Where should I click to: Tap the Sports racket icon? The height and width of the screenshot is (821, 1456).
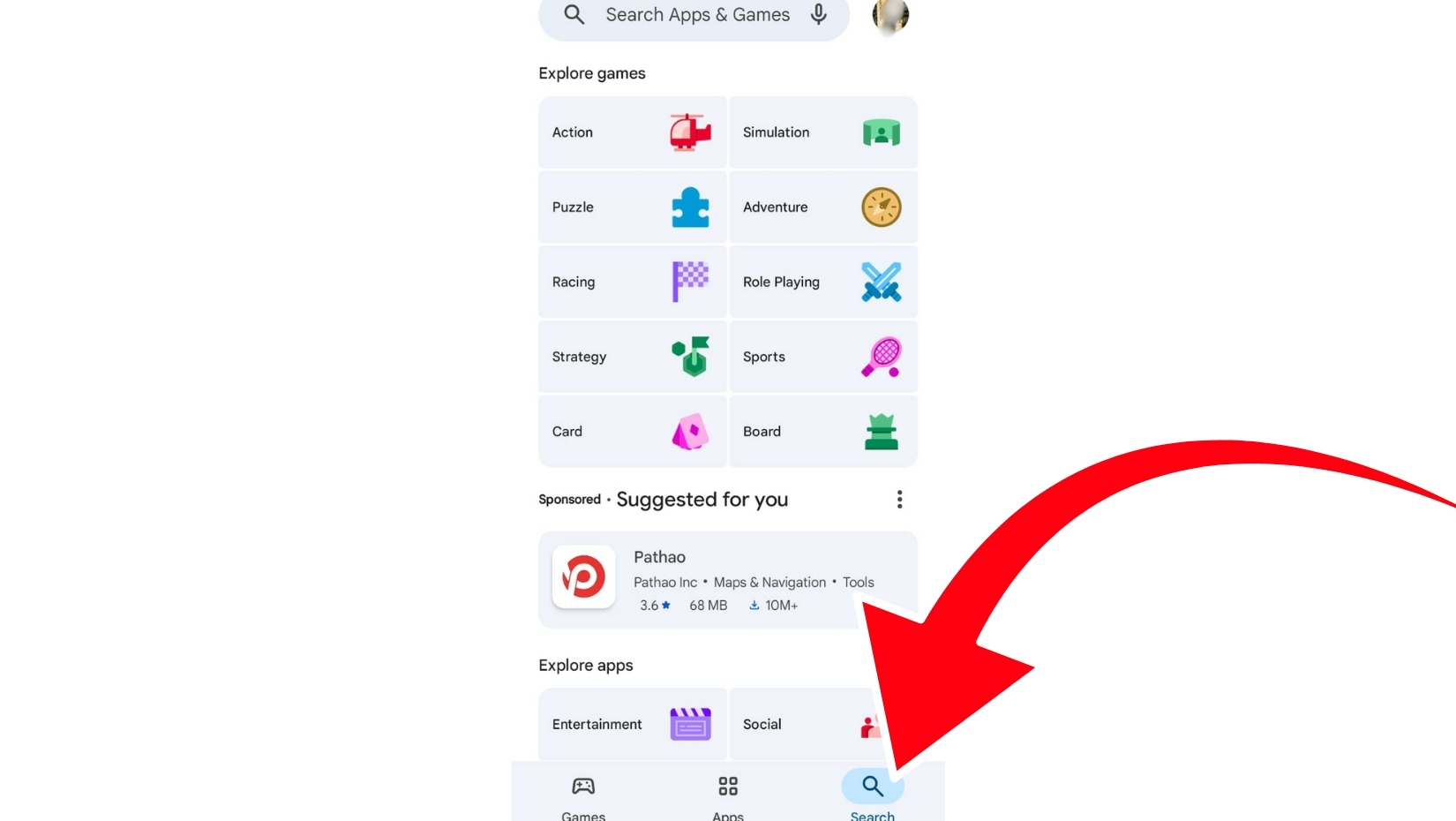(x=882, y=357)
